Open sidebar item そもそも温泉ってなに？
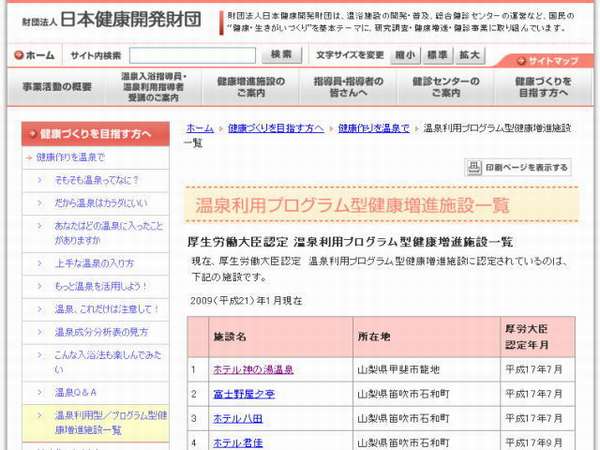600x450 pixels. point(97,180)
